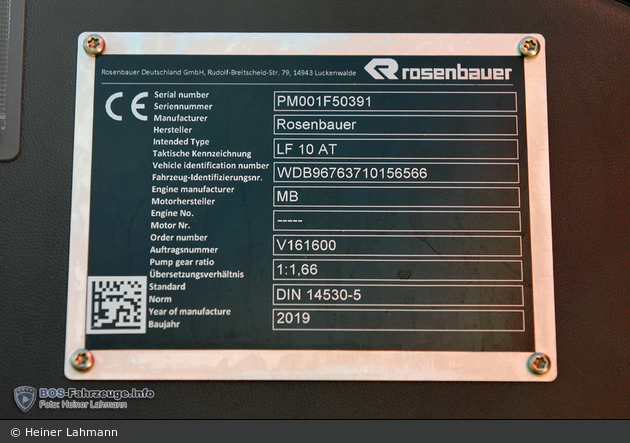Click the 'Fahrzeug-Identifizierungsnr.' label
Screen dimensions: 630x443
pyautogui.click(x=207, y=178)
